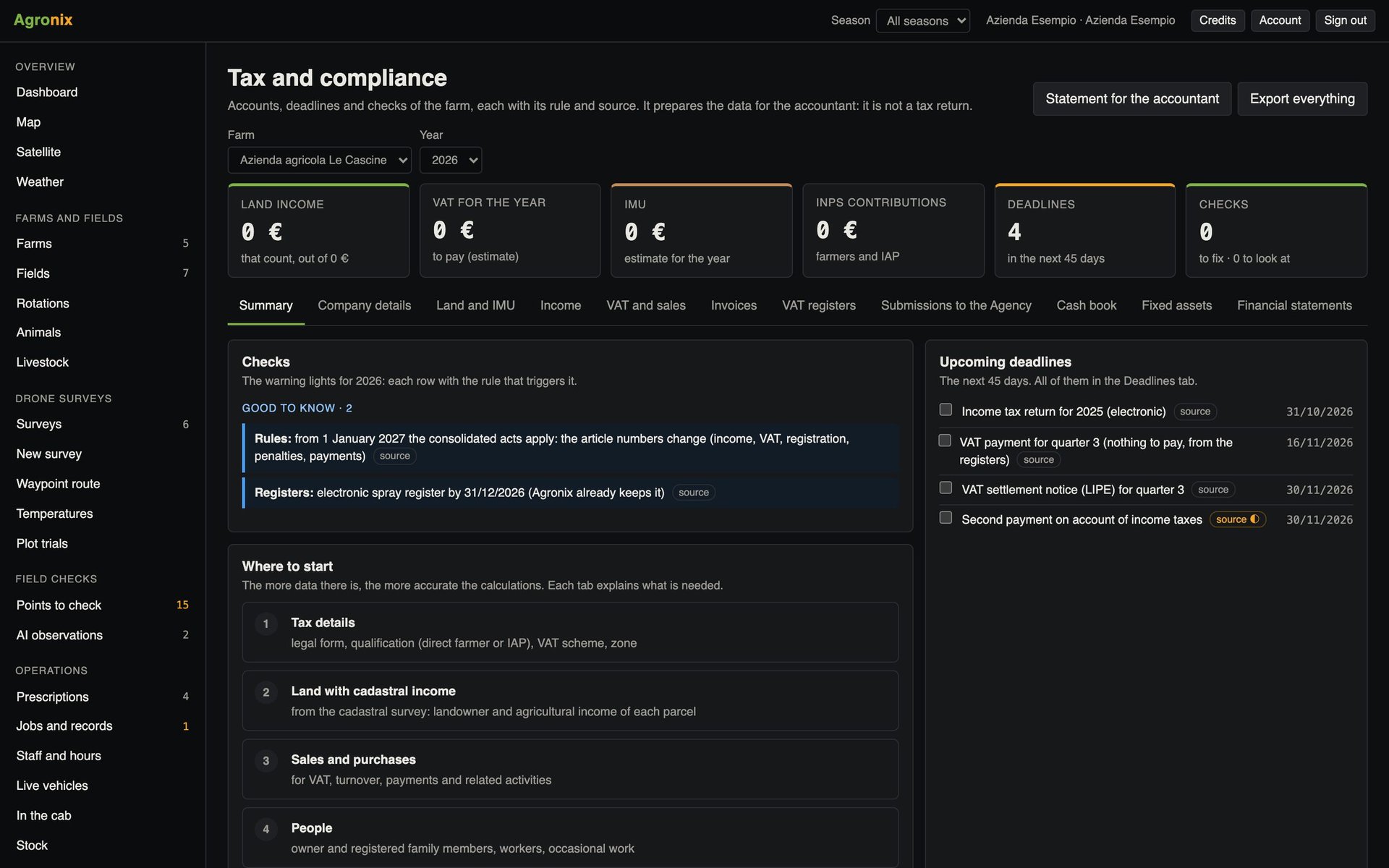Click the GOOD TO KNOW · 2 heading
The width and height of the screenshot is (1389, 868).
point(297,408)
